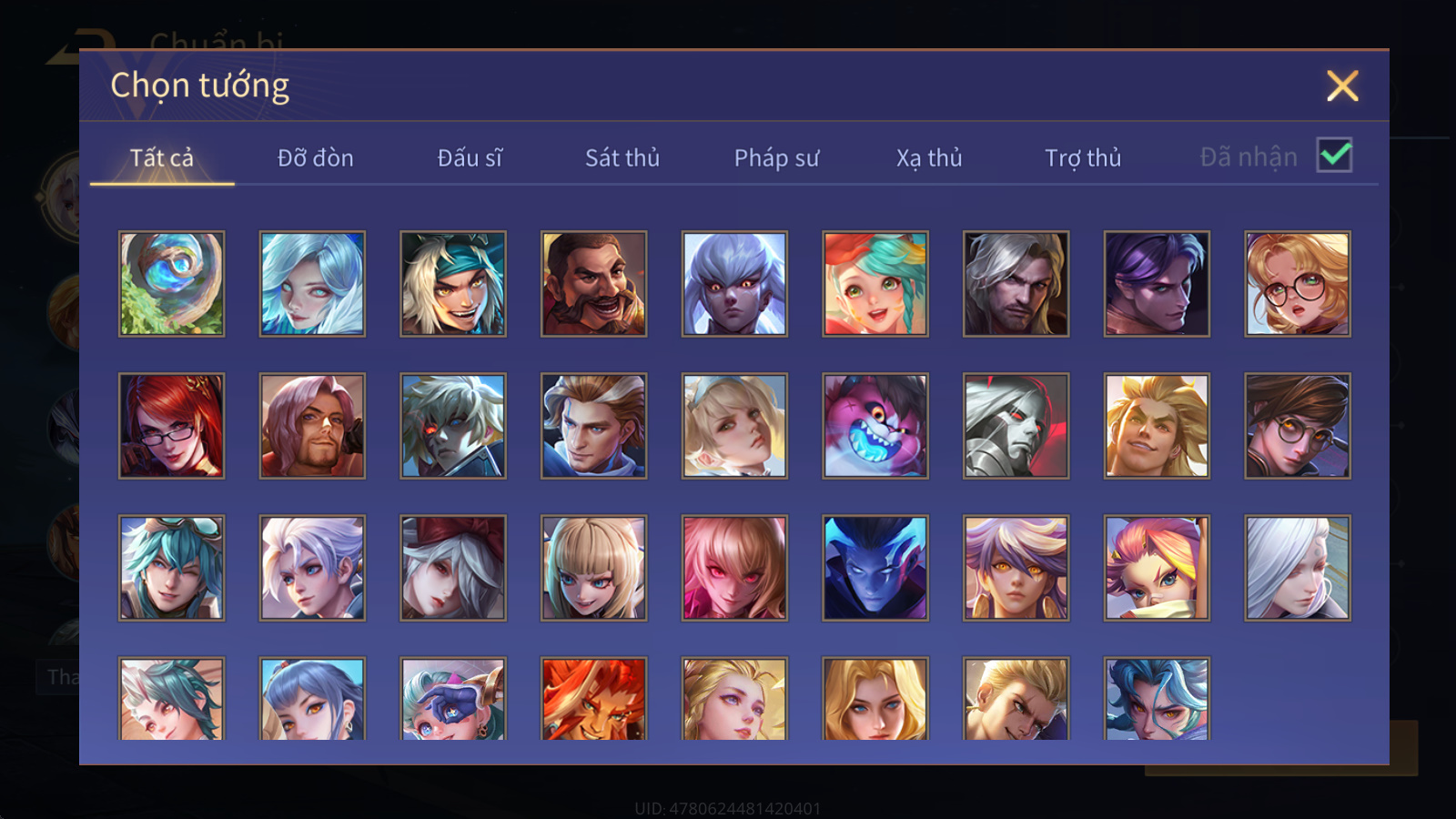Image resolution: width=1456 pixels, height=819 pixels.
Task: Choose the dark blue demon-faced hero
Action: [x=875, y=568]
